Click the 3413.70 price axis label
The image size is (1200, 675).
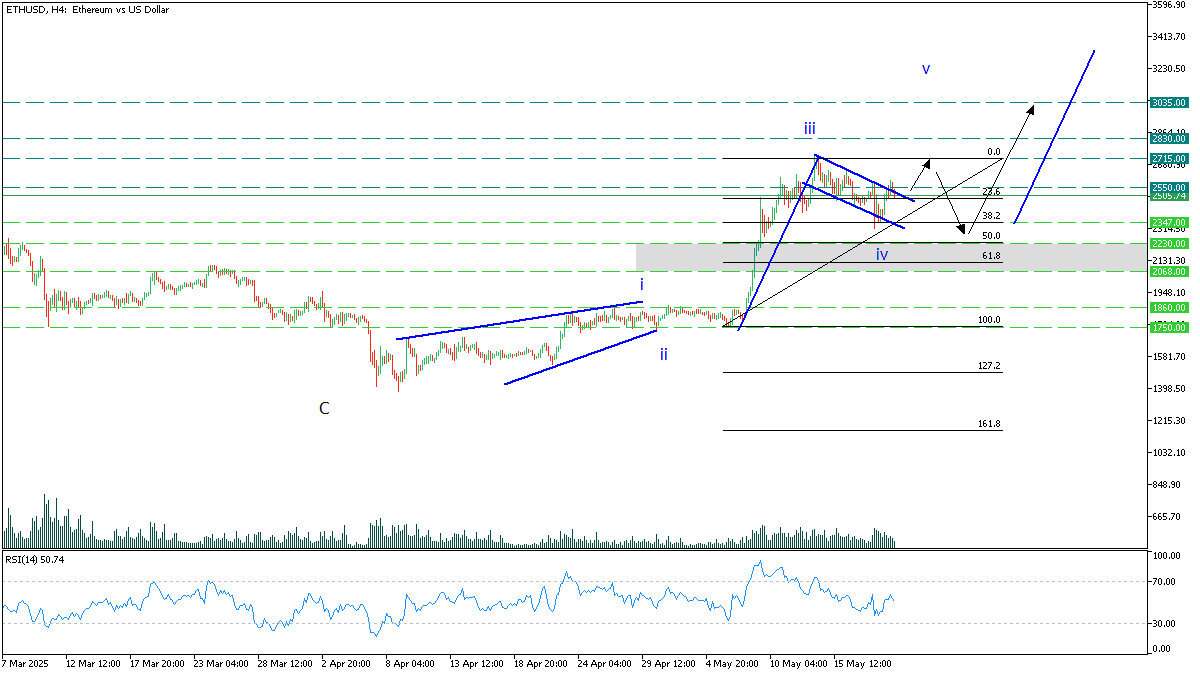click(1169, 36)
